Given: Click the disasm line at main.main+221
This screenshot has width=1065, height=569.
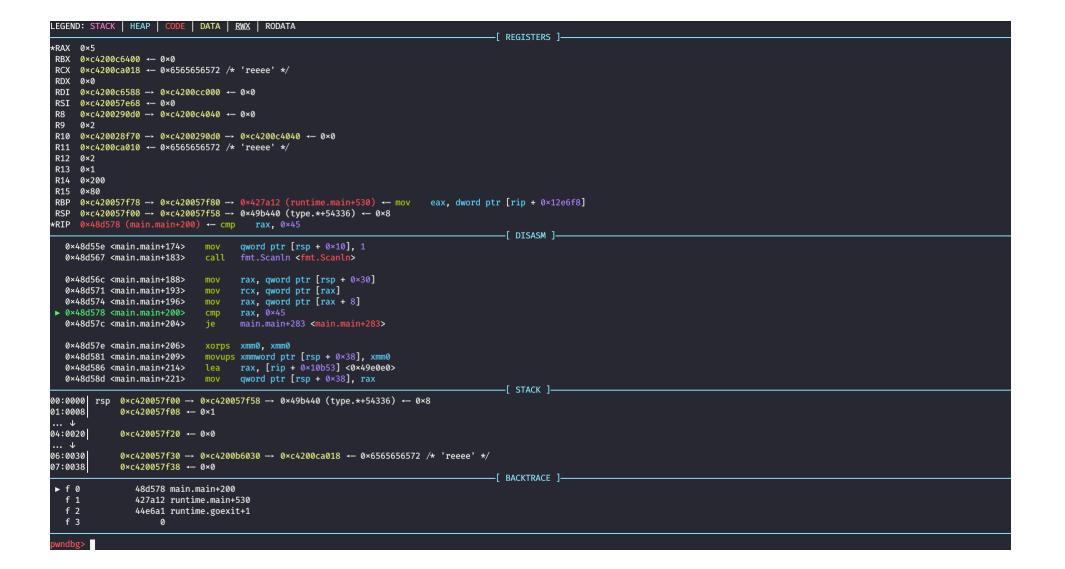Looking at the screenshot, I should pyautogui.click(x=220, y=379).
